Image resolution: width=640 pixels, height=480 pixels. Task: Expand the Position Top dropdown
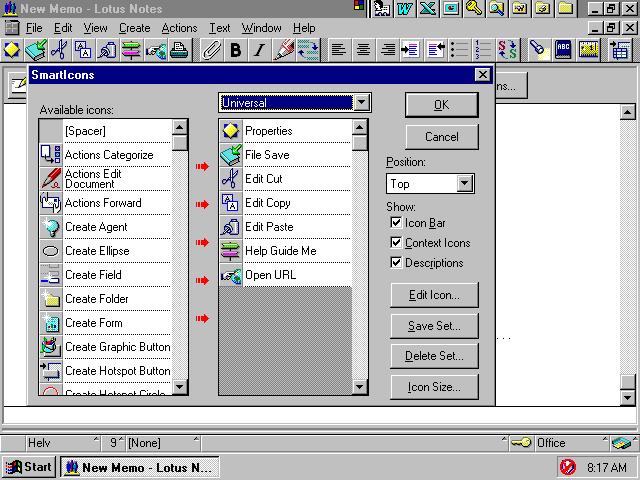coord(464,184)
